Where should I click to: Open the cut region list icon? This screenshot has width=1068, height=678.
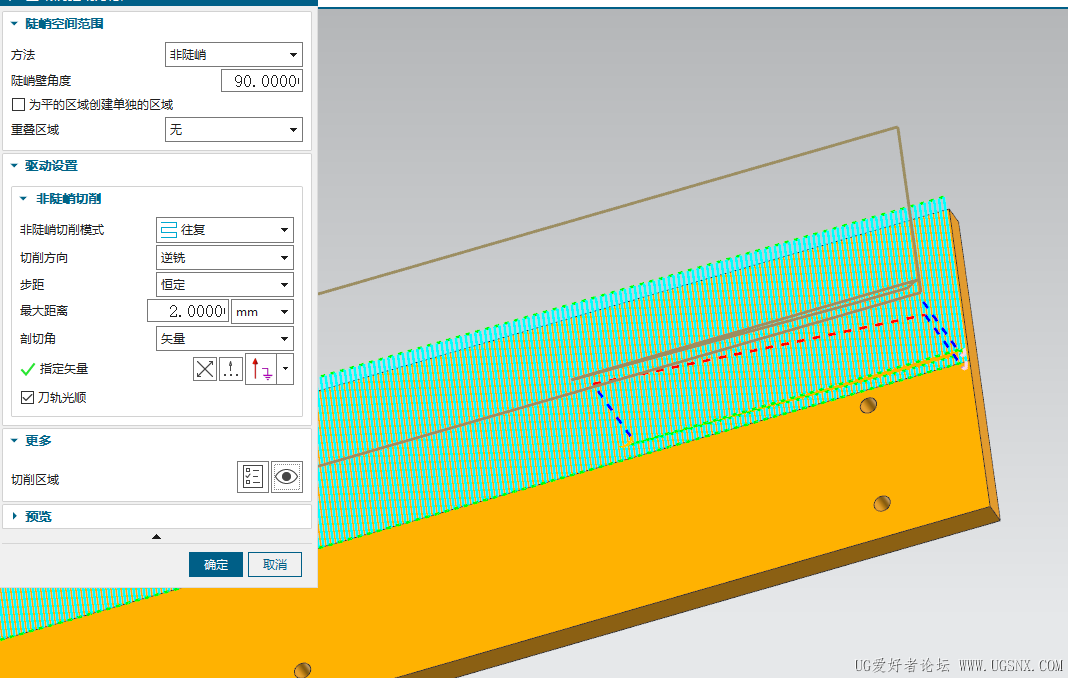[x=253, y=477]
